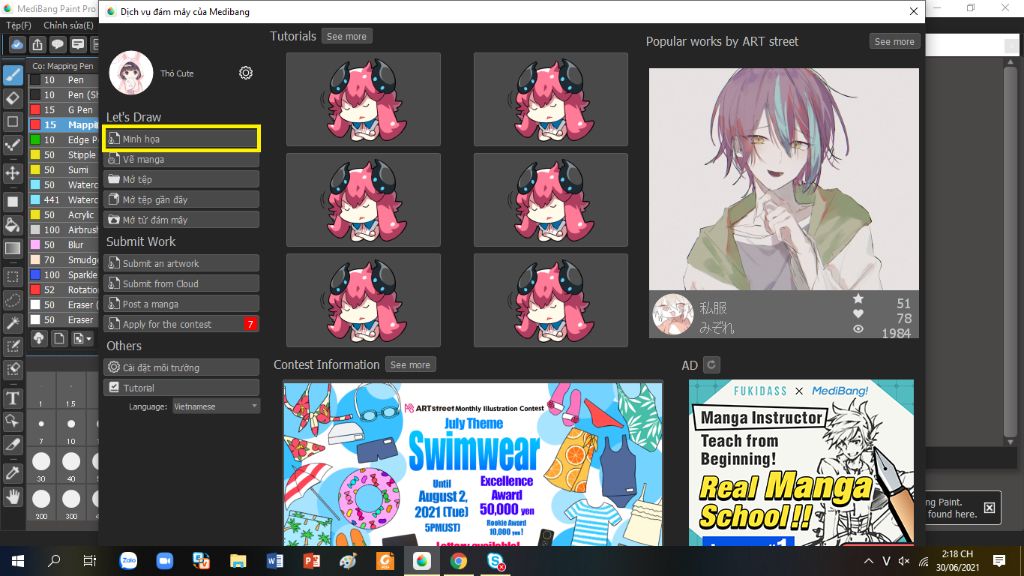
Task: Click the share/export icon in top toolbar
Action: click(x=37, y=44)
